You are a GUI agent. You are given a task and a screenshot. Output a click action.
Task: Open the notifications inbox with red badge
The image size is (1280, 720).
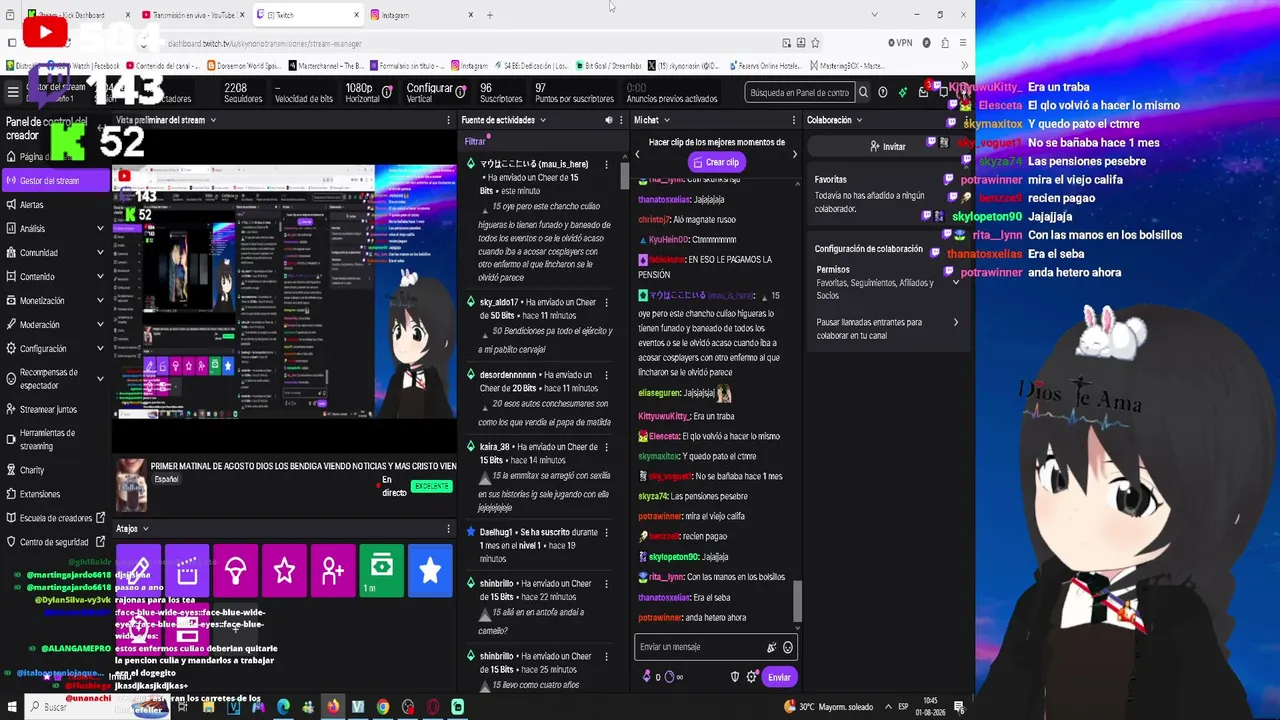[924, 92]
